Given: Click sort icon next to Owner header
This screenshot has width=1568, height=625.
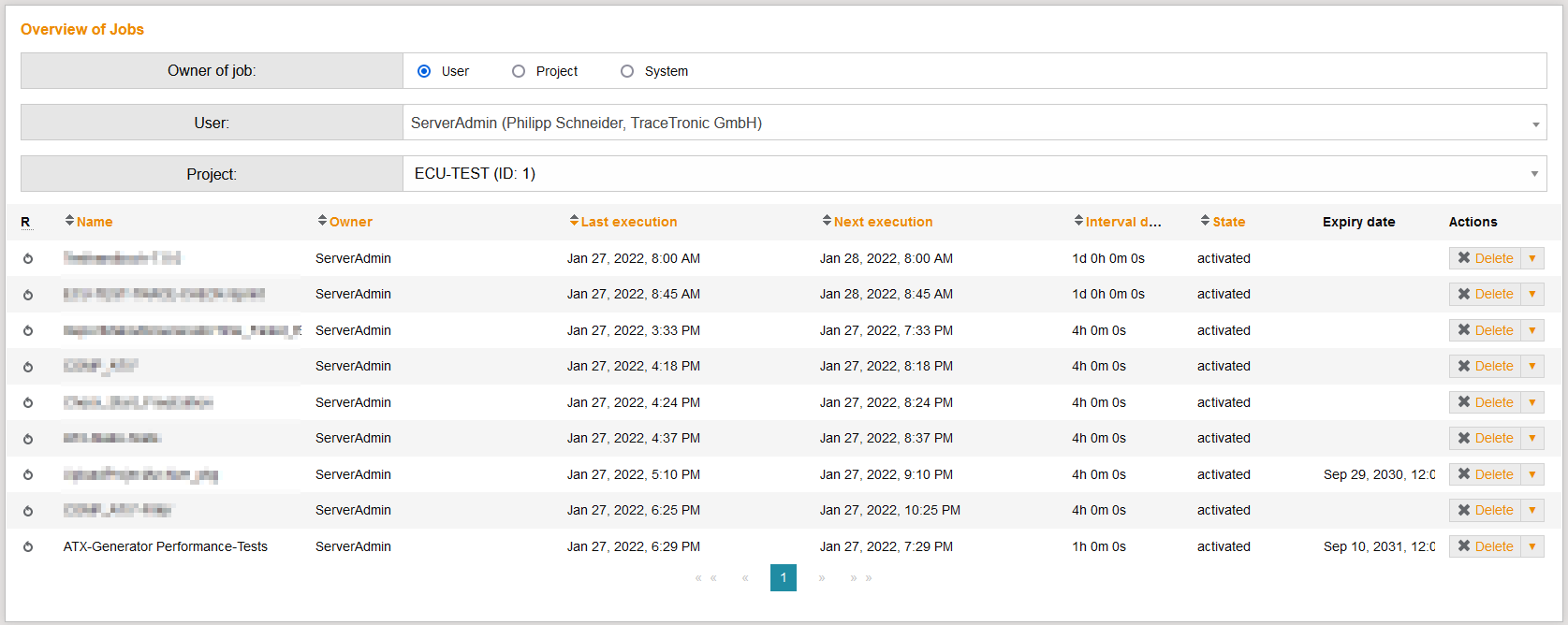Looking at the screenshot, I should [322, 221].
